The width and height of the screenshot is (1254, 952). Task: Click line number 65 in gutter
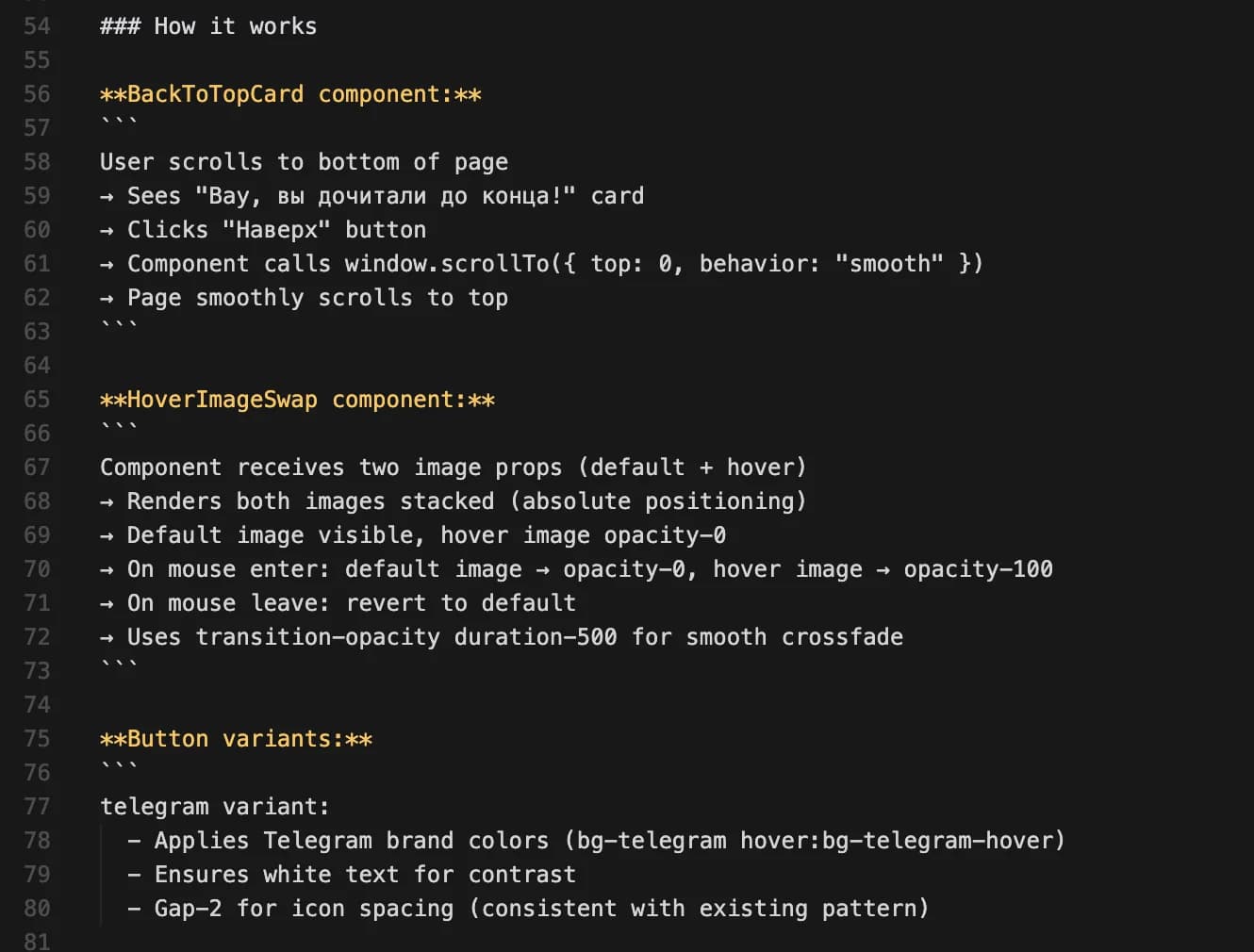(37, 400)
